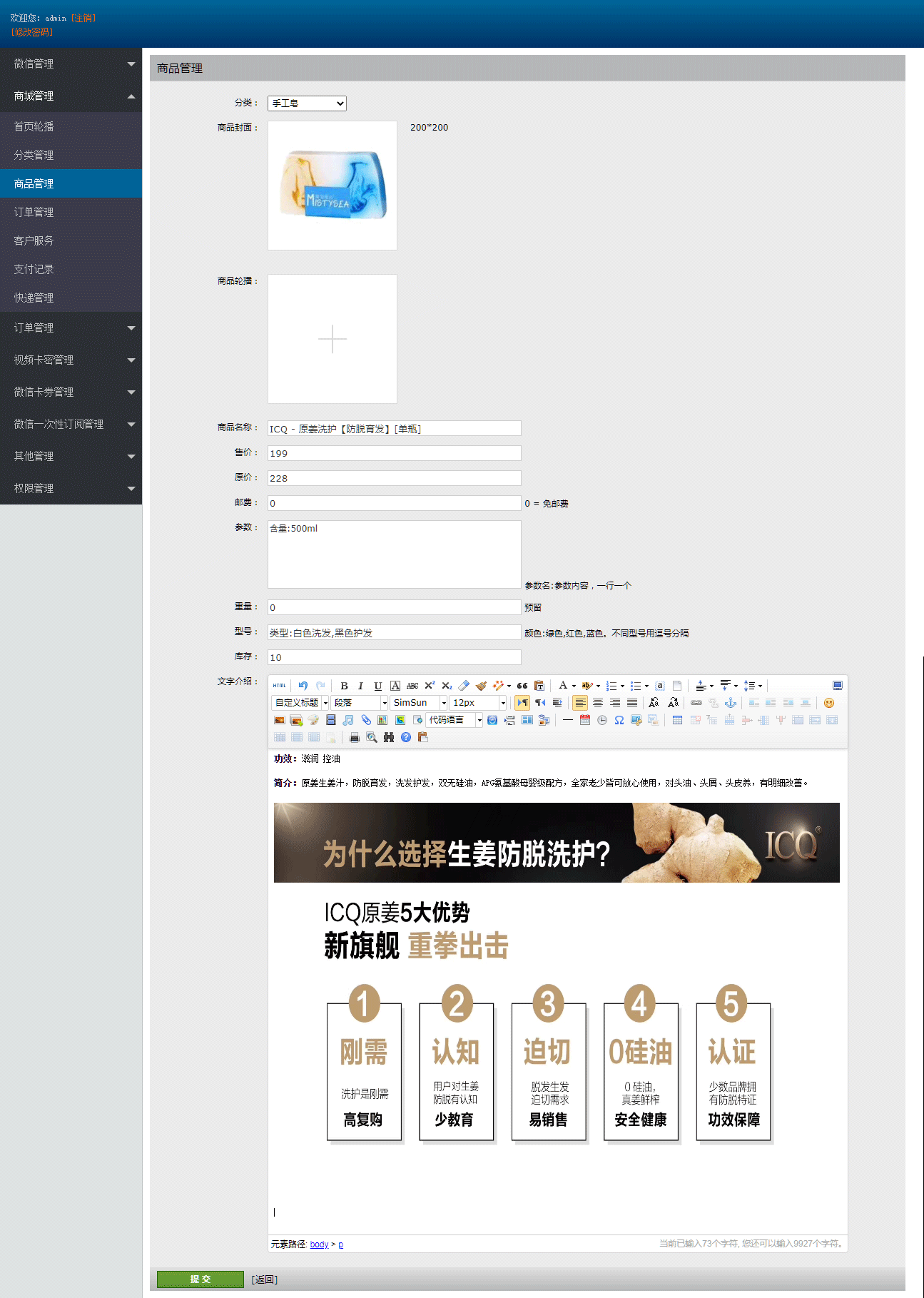Toggle bold formatting
924x1298 pixels.
pyautogui.click(x=344, y=686)
